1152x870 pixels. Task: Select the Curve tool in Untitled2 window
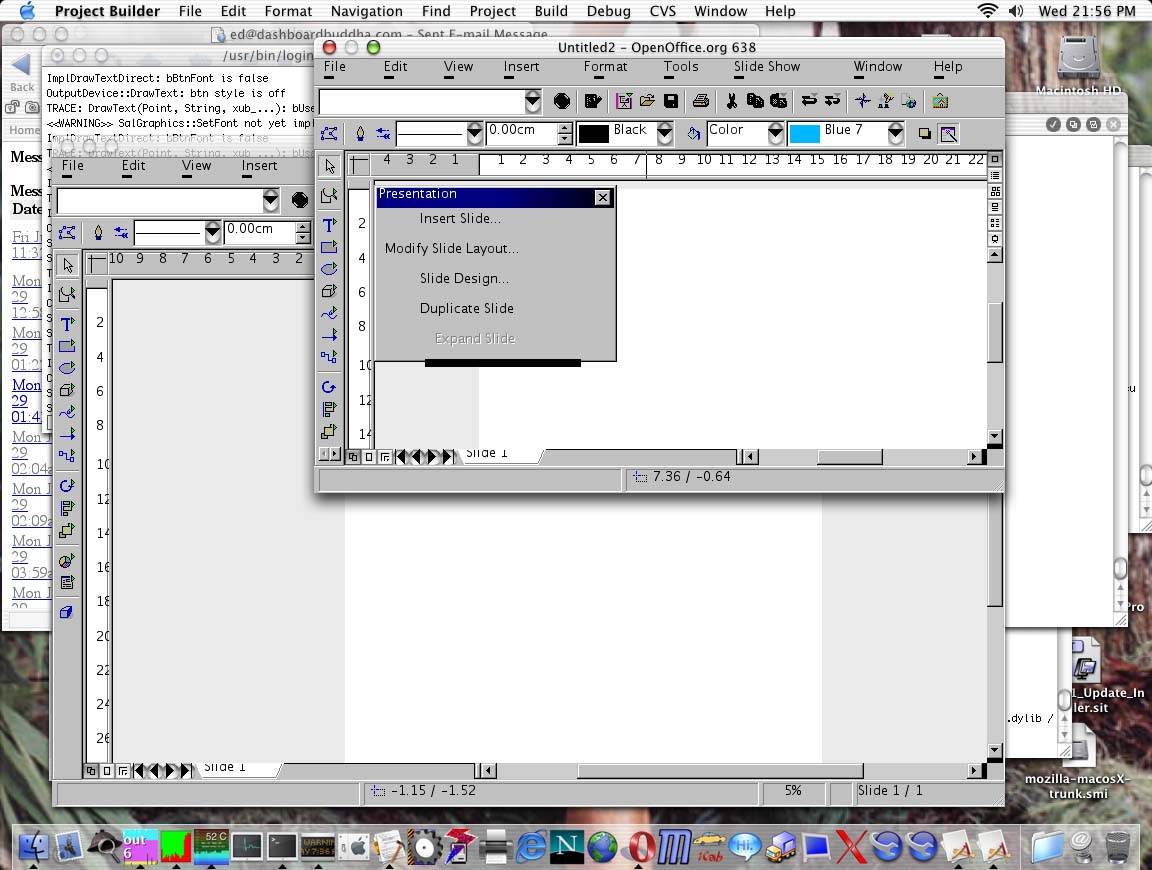pyautogui.click(x=329, y=313)
